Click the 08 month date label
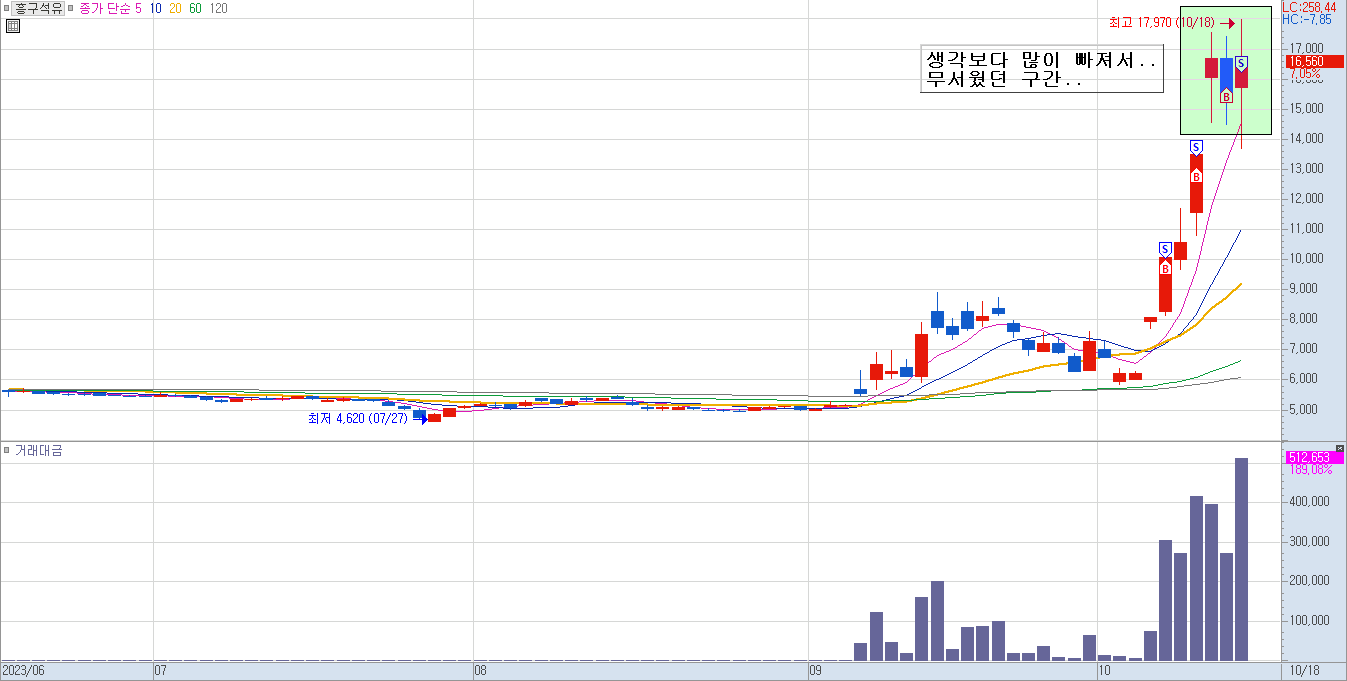 click(481, 670)
